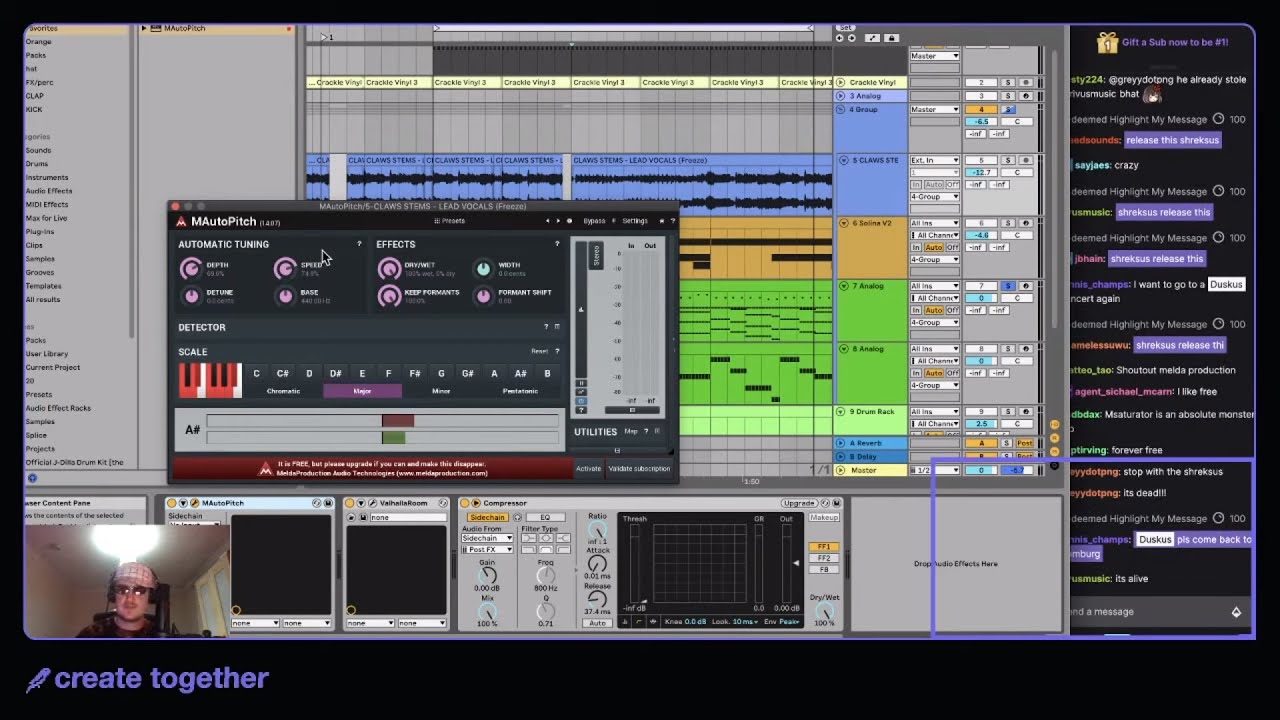This screenshot has height=720, width=1280.
Task: Click the Compressor Ratio knob
Action: pos(597,530)
